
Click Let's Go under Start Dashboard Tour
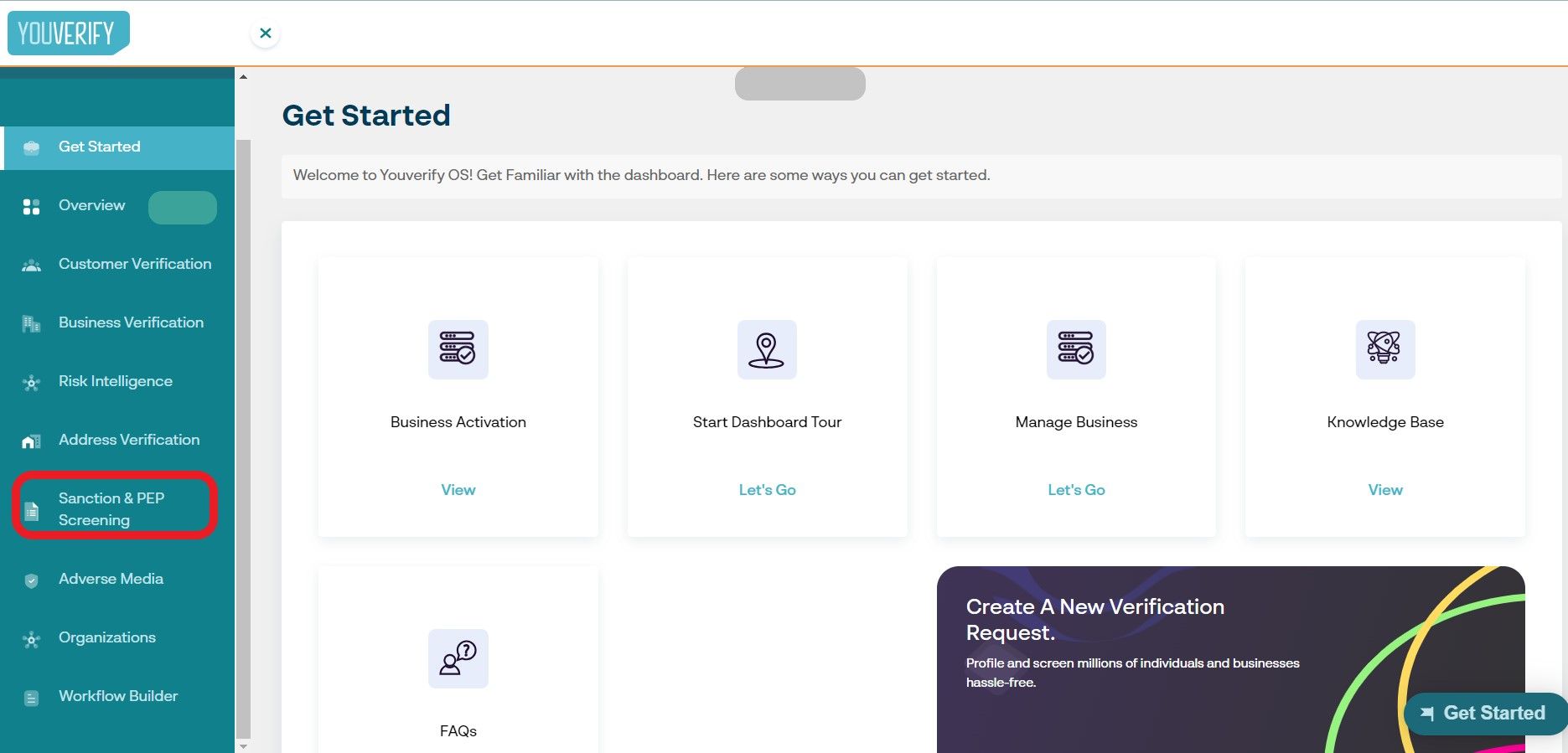[767, 490]
